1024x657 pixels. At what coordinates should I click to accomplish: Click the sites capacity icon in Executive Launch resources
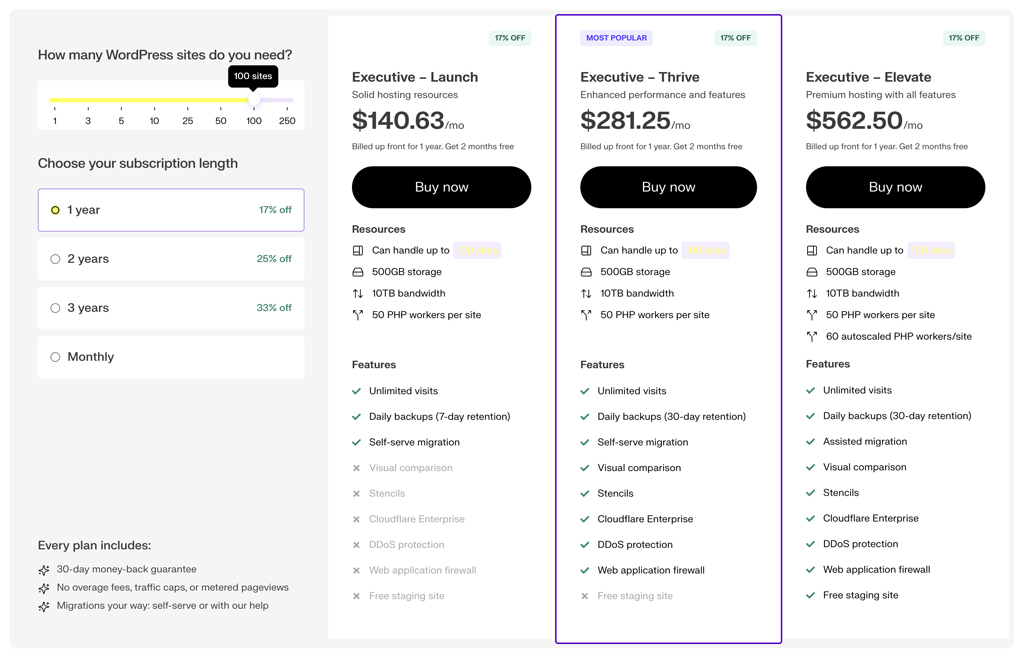[356, 250]
